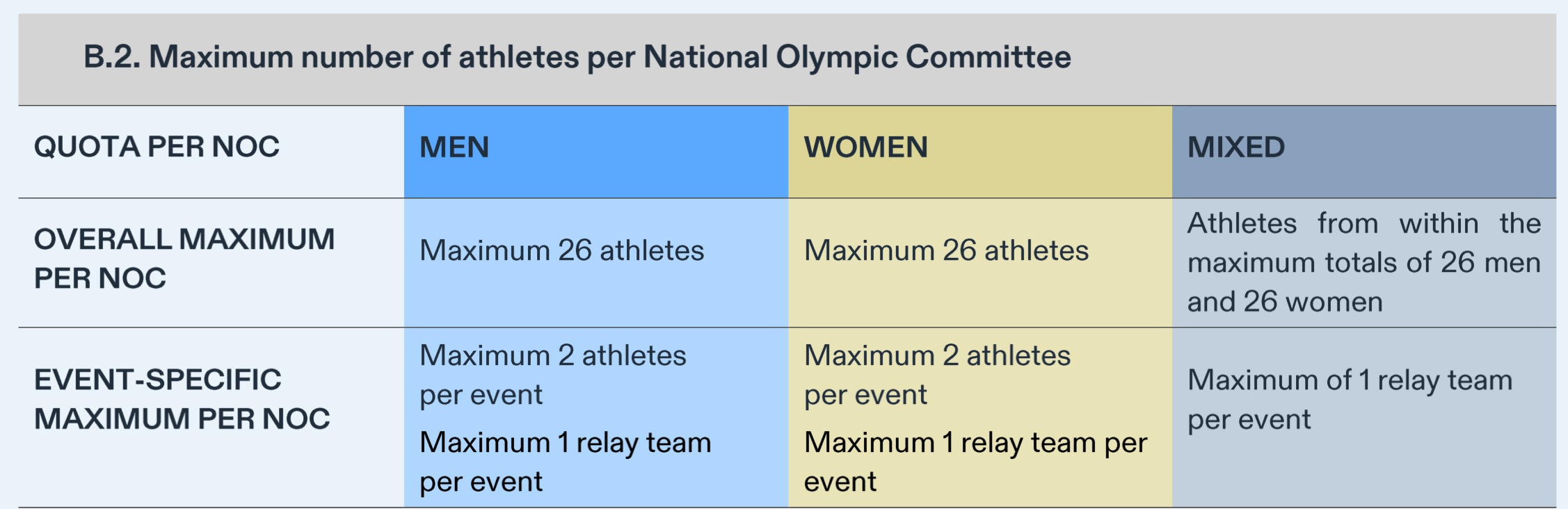This screenshot has width=1568, height=509.
Task: Click Maximum 26 athletes in the Women column
Action: click(946, 250)
